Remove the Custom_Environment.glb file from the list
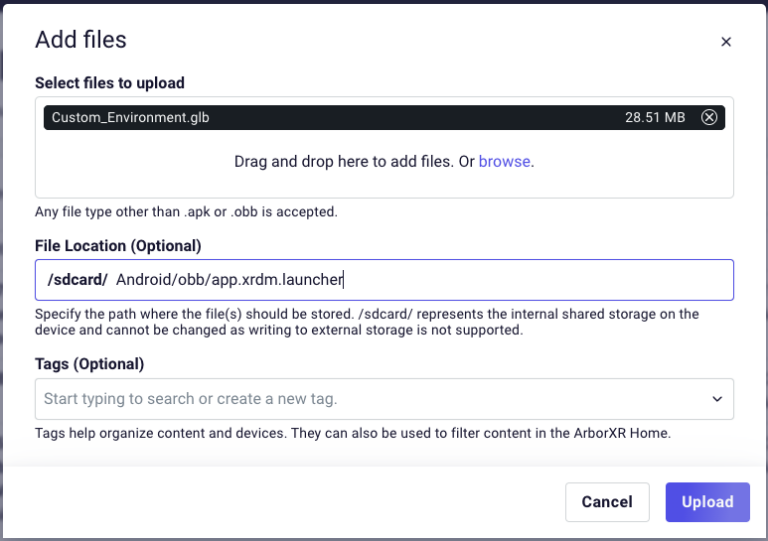Screen dimensions: 768x541 [709, 117]
